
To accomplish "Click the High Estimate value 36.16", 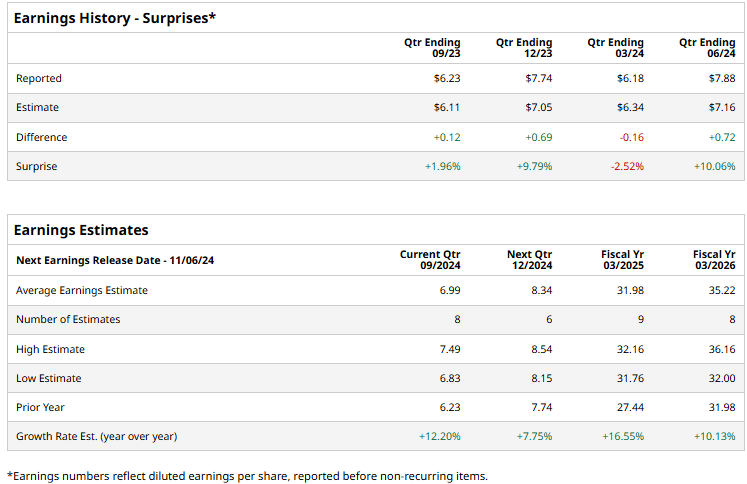I will 721,349.
